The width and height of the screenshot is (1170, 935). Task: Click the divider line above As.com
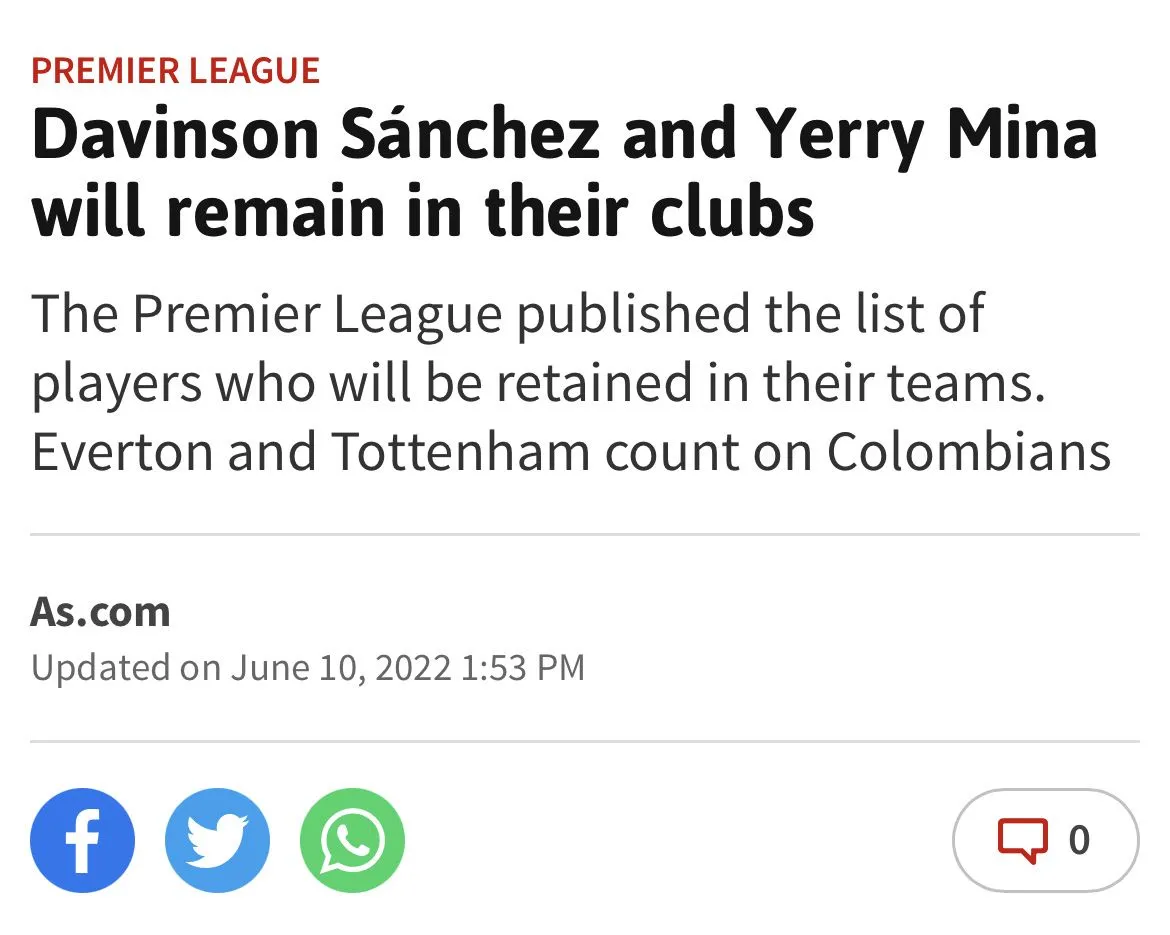point(585,535)
